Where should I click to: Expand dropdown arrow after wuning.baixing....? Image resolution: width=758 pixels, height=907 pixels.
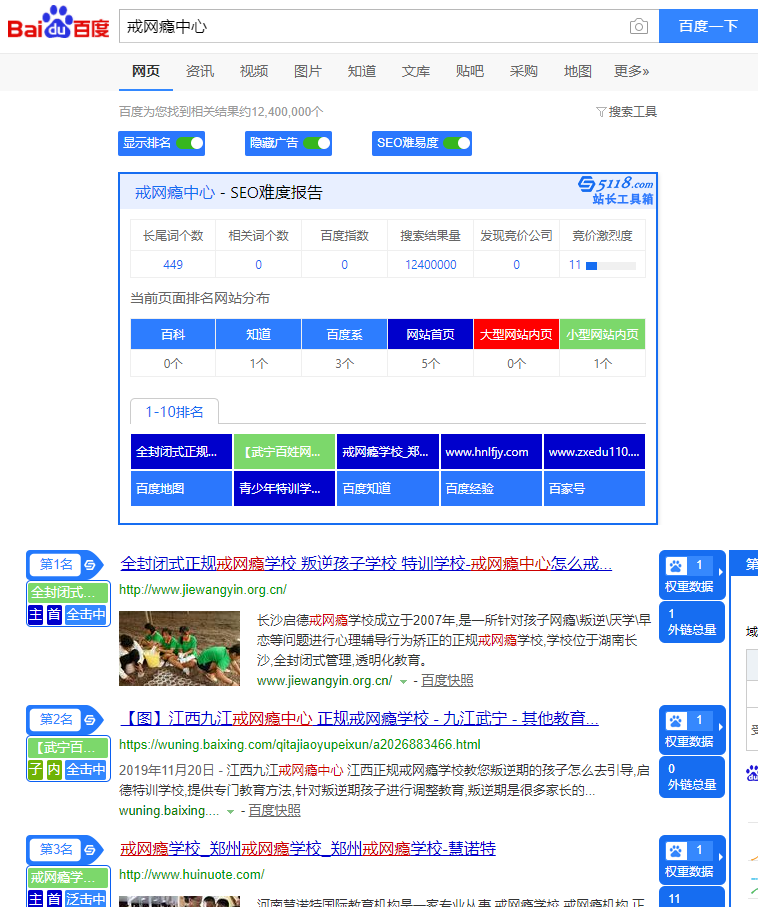point(230,812)
